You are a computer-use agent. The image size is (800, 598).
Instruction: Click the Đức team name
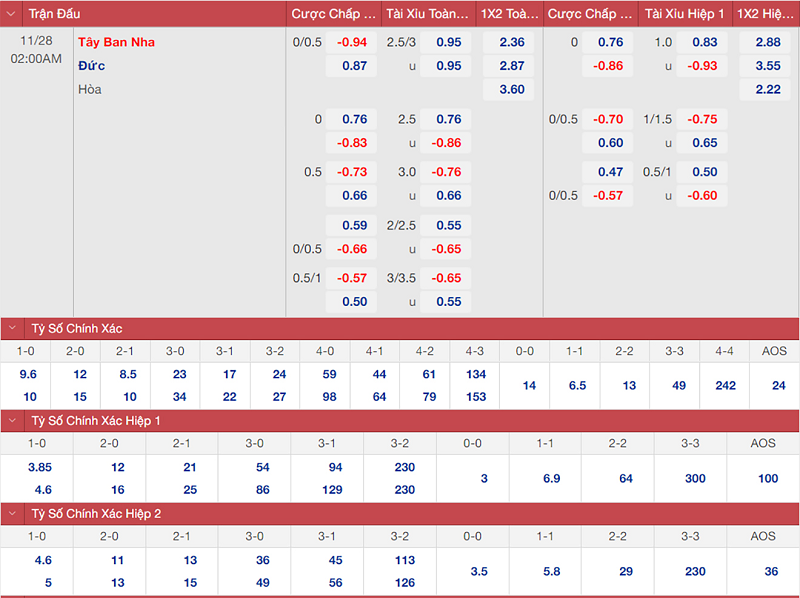click(x=92, y=66)
